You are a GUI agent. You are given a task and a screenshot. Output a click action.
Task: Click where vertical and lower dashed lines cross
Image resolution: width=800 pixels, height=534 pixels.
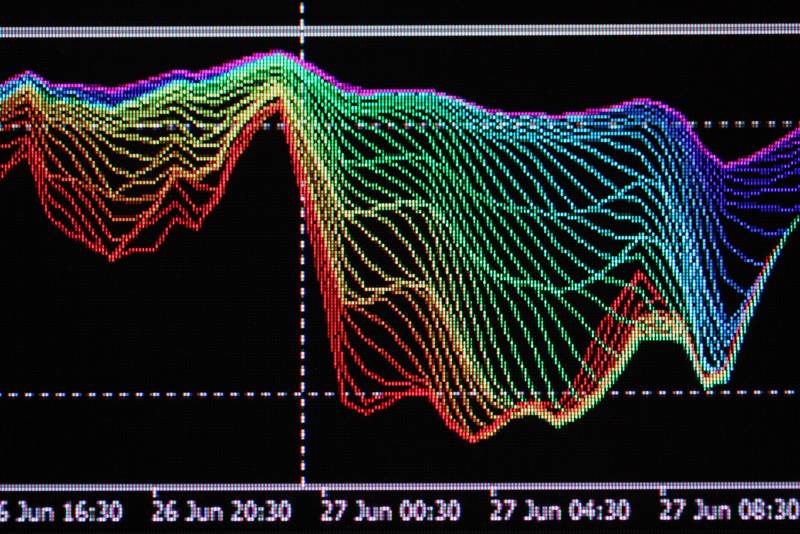[302, 394]
